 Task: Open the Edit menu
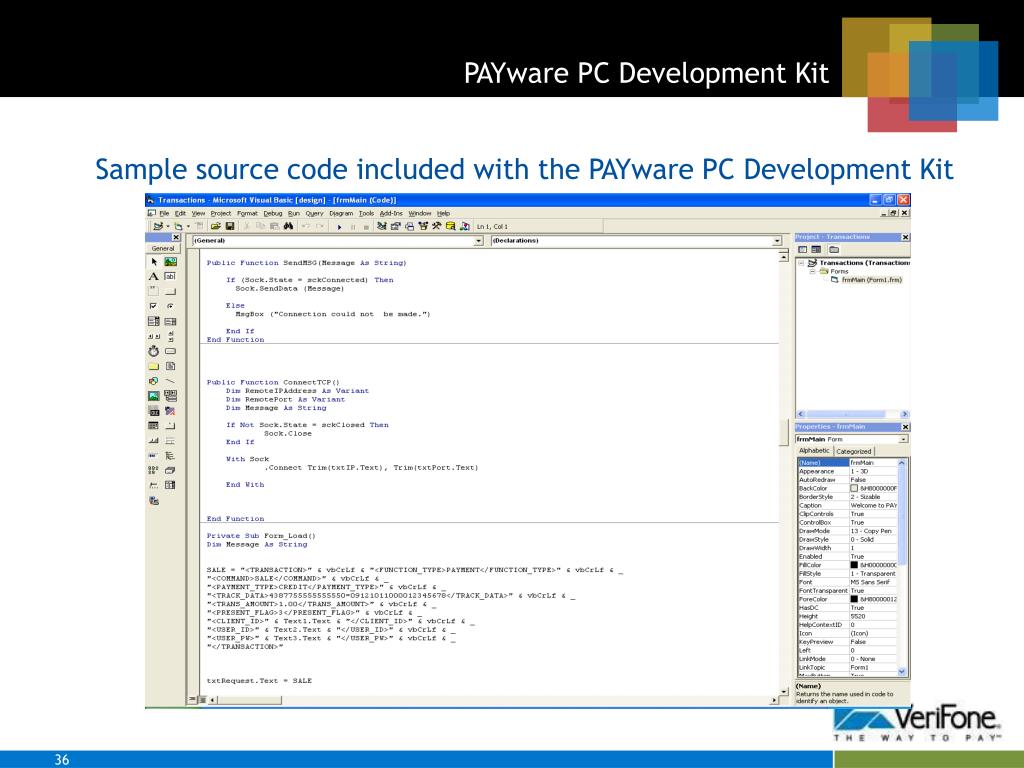pyautogui.click(x=180, y=214)
